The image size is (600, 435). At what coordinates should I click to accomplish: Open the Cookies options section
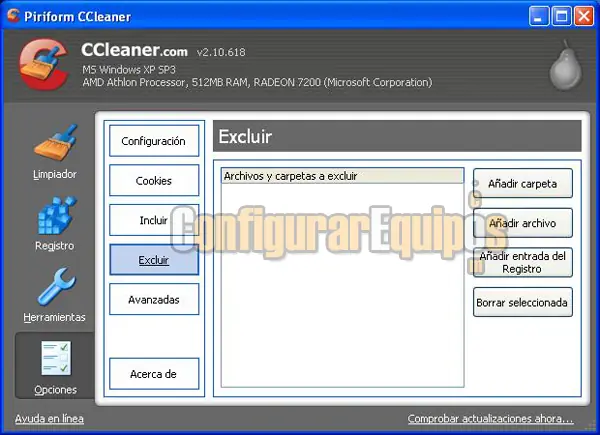tap(154, 180)
